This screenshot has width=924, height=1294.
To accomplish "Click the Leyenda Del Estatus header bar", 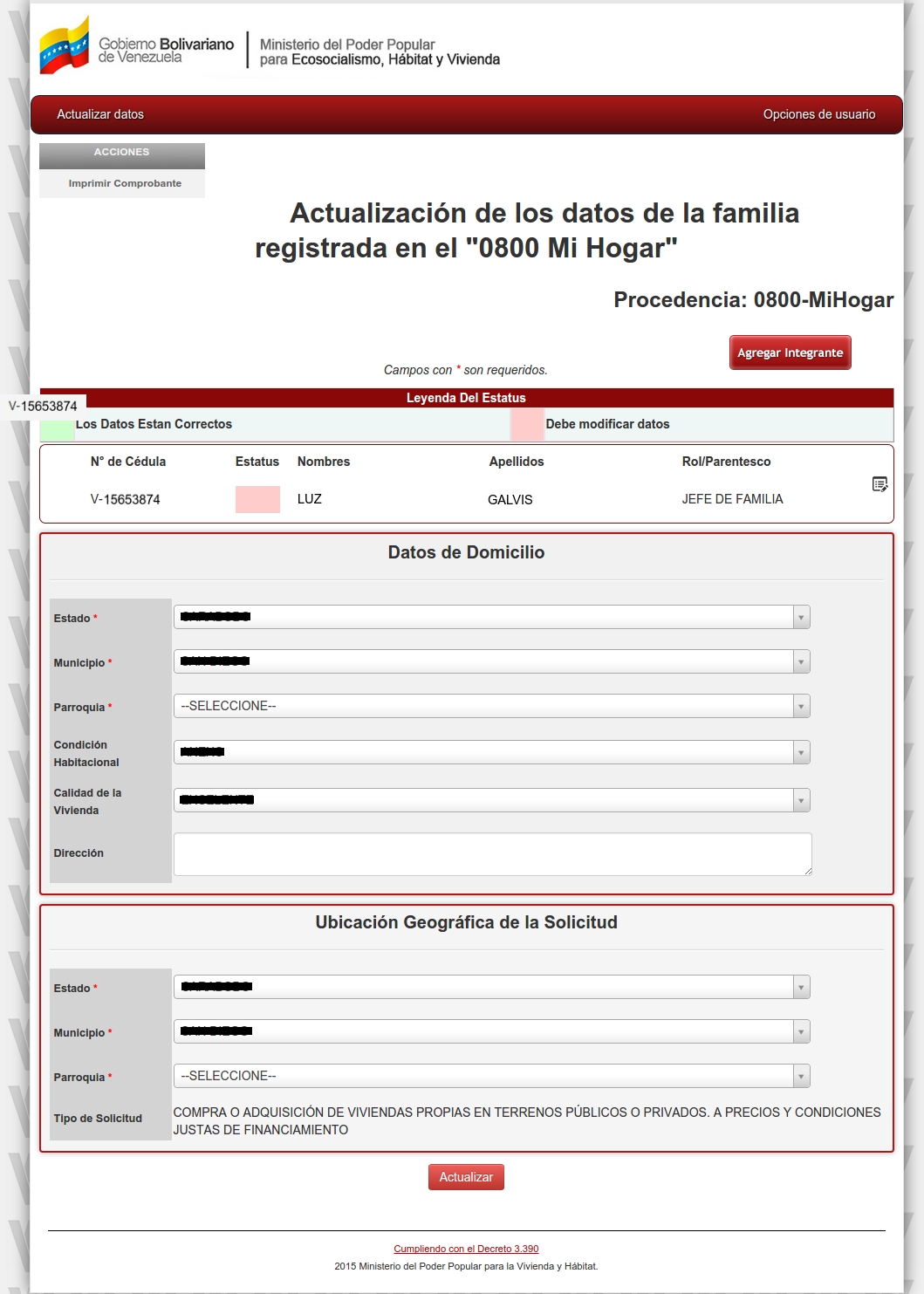I will pyautogui.click(x=466, y=398).
